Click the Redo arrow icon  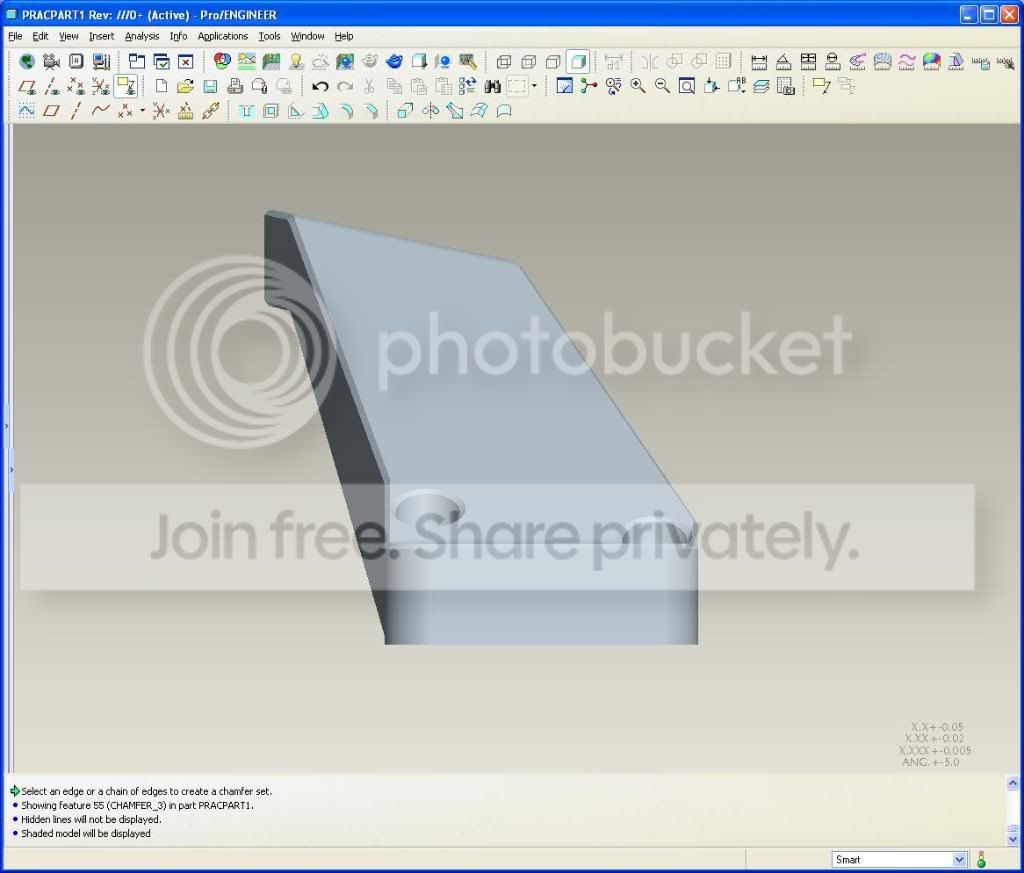[345, 86]
